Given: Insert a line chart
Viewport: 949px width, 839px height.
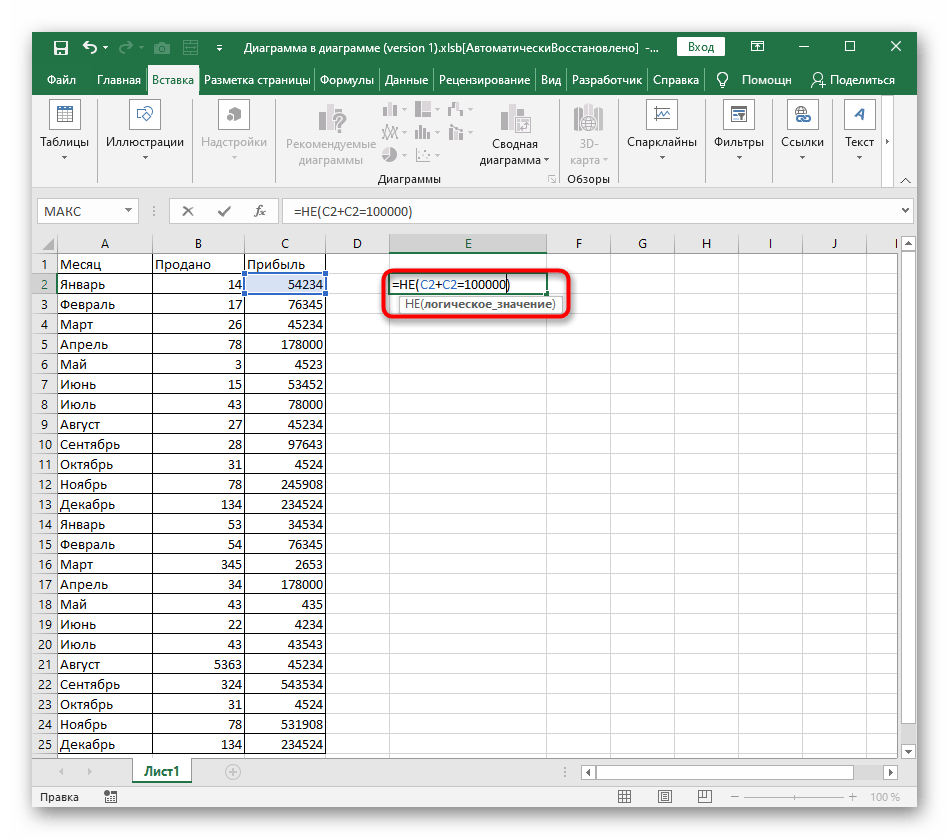Looking at the screenshot, I should click(394, 132).
